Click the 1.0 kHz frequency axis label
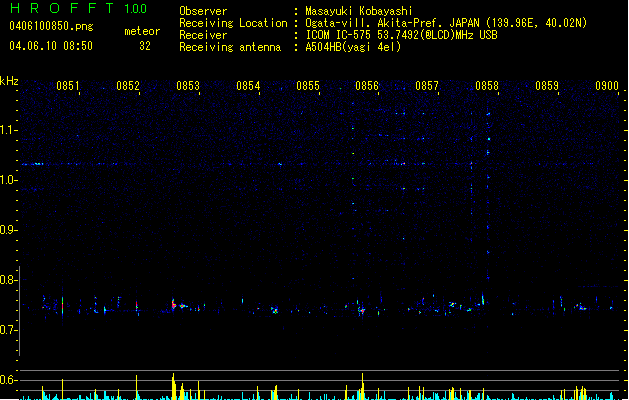This screenshot has height=400, width=629. [x=9, y=180]
